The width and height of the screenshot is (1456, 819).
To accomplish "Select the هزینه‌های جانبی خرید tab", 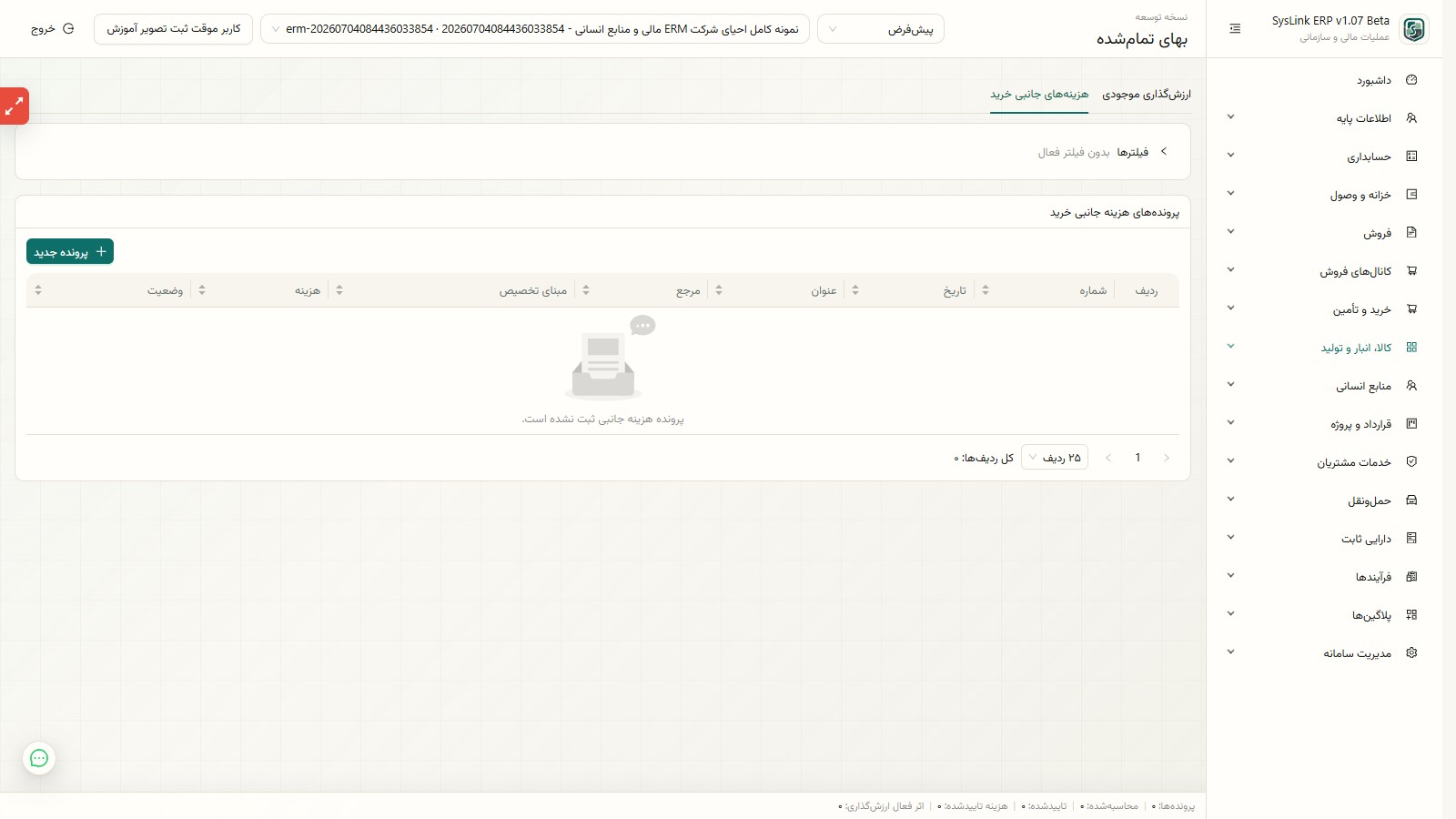I will coord(1039,95).
